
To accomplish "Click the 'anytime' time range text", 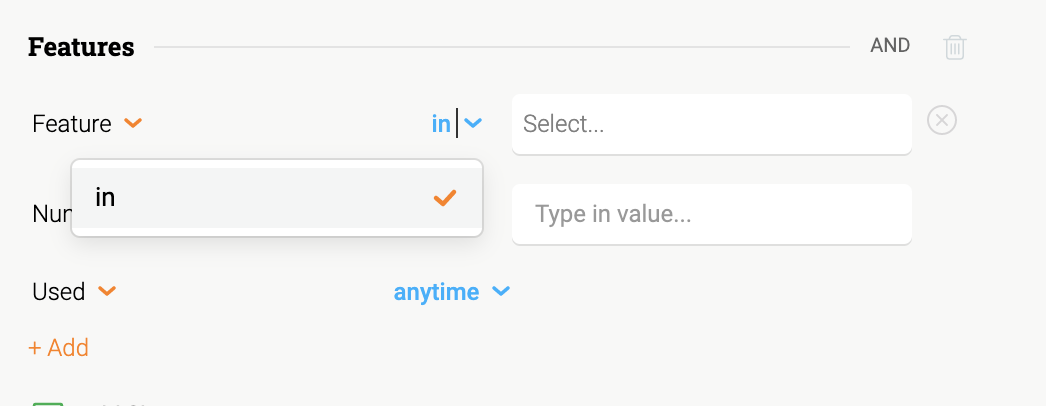I will [436, 292].
